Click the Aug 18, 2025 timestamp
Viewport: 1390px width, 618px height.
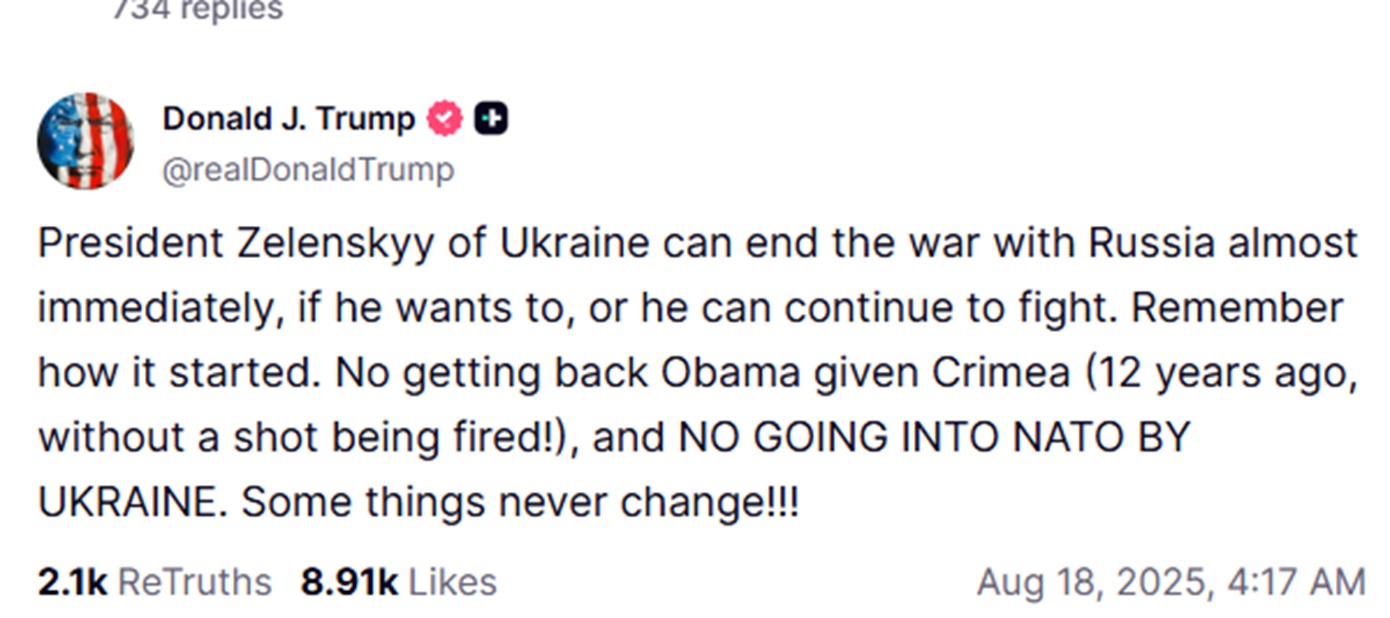1170,582
